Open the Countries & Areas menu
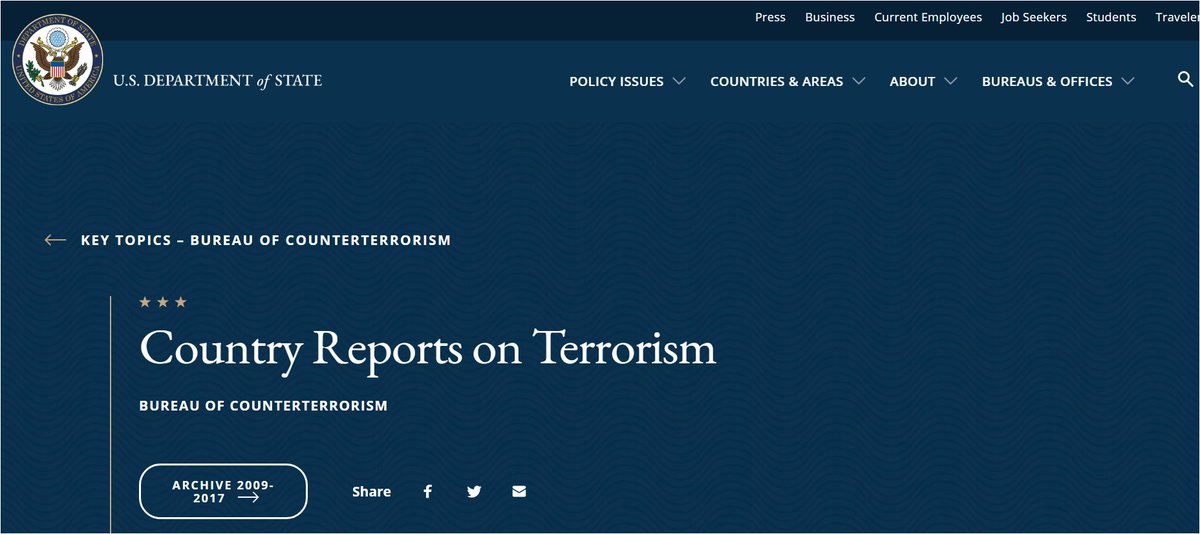 (777, 81)
